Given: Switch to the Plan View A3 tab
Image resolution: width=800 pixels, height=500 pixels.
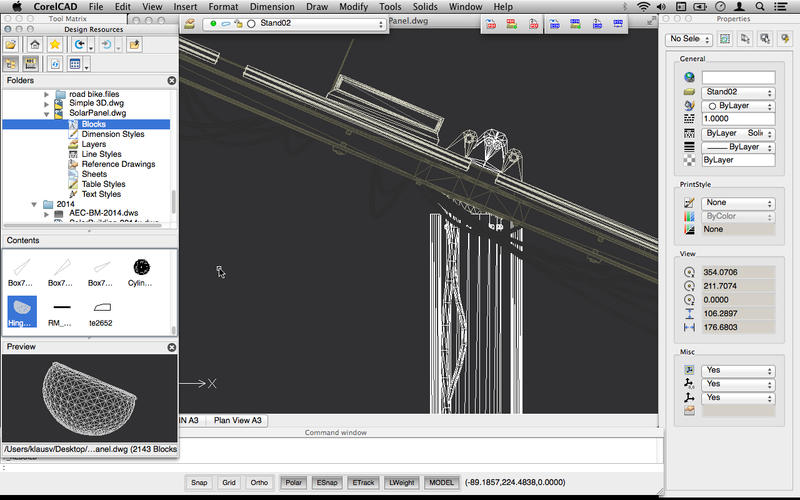Looking at the screenshot, I should (x=240, y=420).
